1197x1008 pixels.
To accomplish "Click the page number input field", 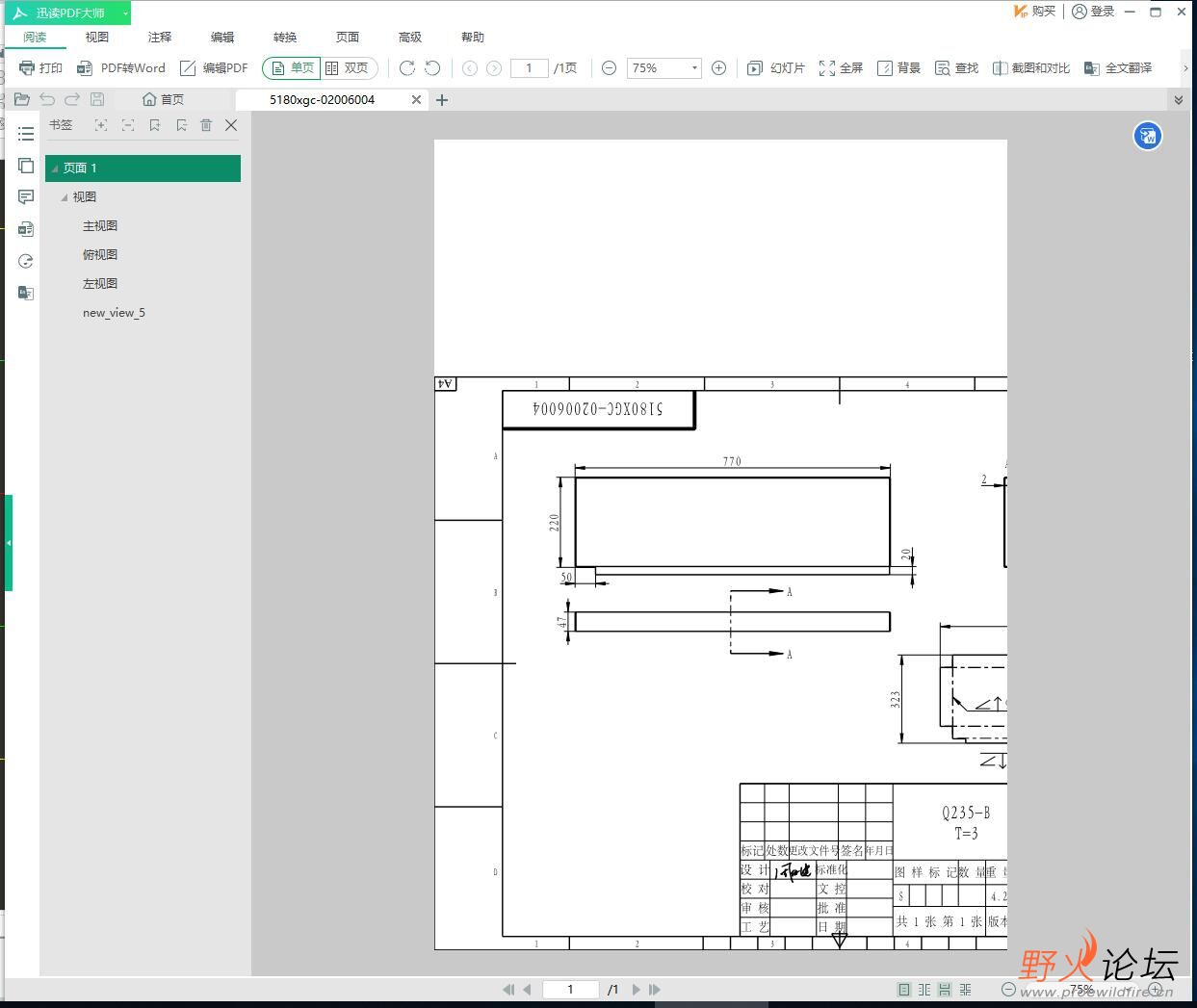I will pyautogui.click(x=528, y=68).
